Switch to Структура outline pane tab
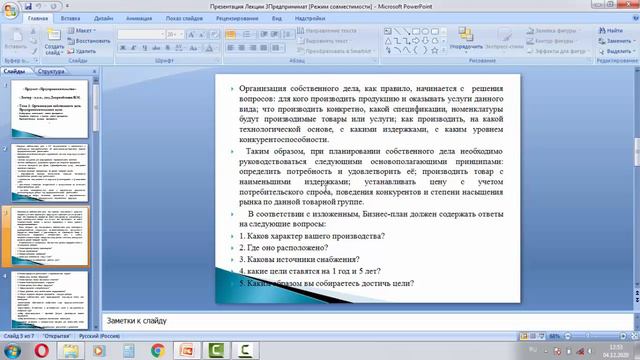640x360 pixels. (51, 71)
